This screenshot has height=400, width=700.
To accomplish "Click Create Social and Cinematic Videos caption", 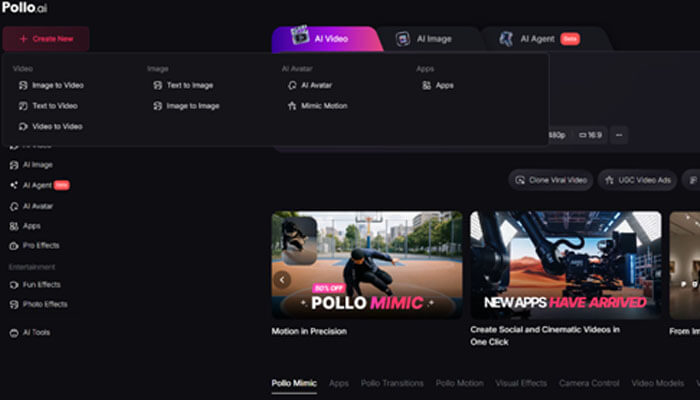I will pyautogui.click(x=545, y=336).
